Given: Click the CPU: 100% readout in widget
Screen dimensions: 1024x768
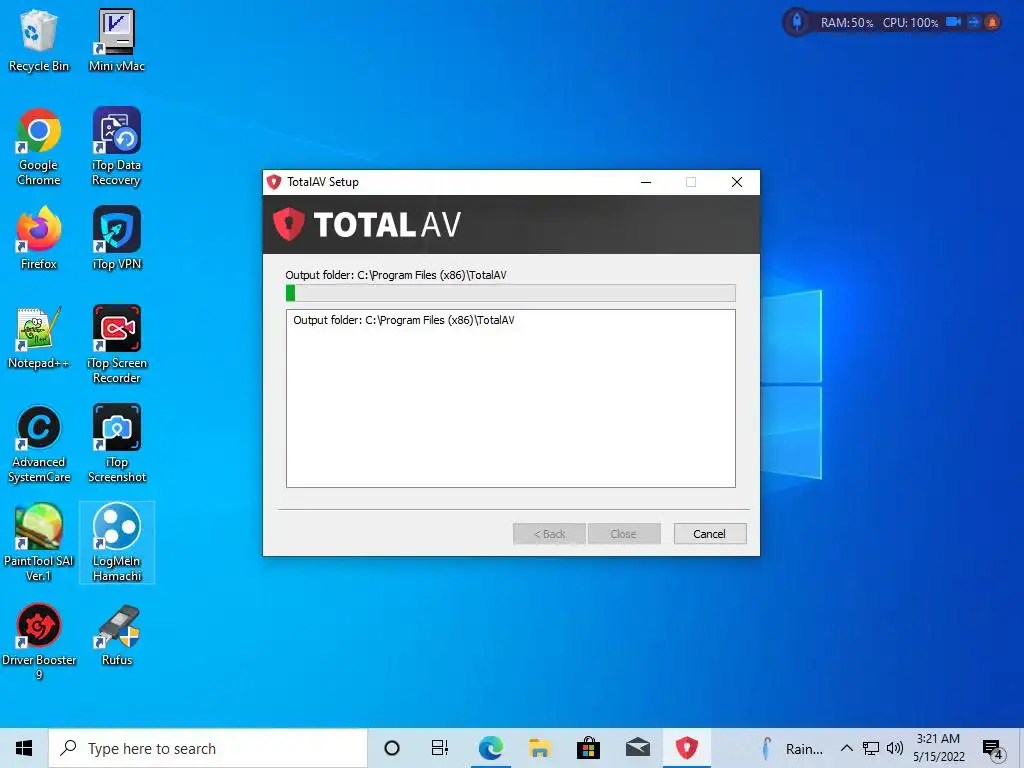Looking at the screenshot, I should tap(910, 23).
